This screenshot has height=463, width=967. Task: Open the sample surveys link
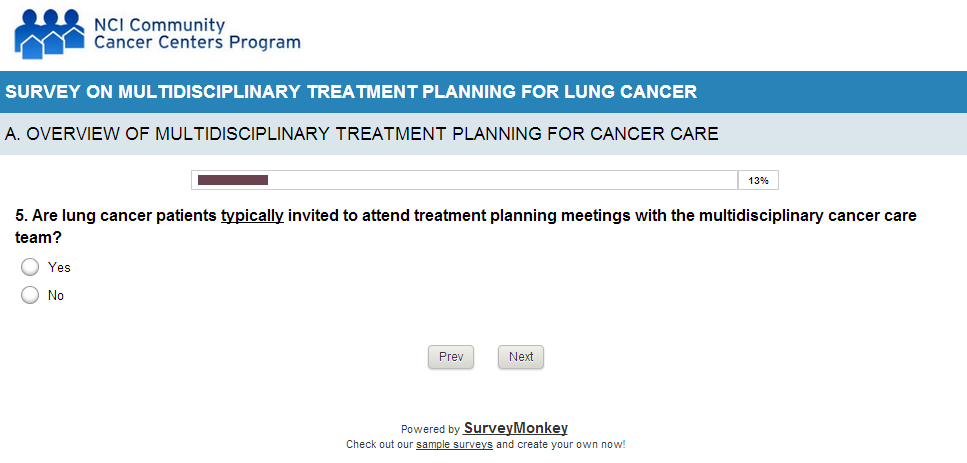click(454, 444)
